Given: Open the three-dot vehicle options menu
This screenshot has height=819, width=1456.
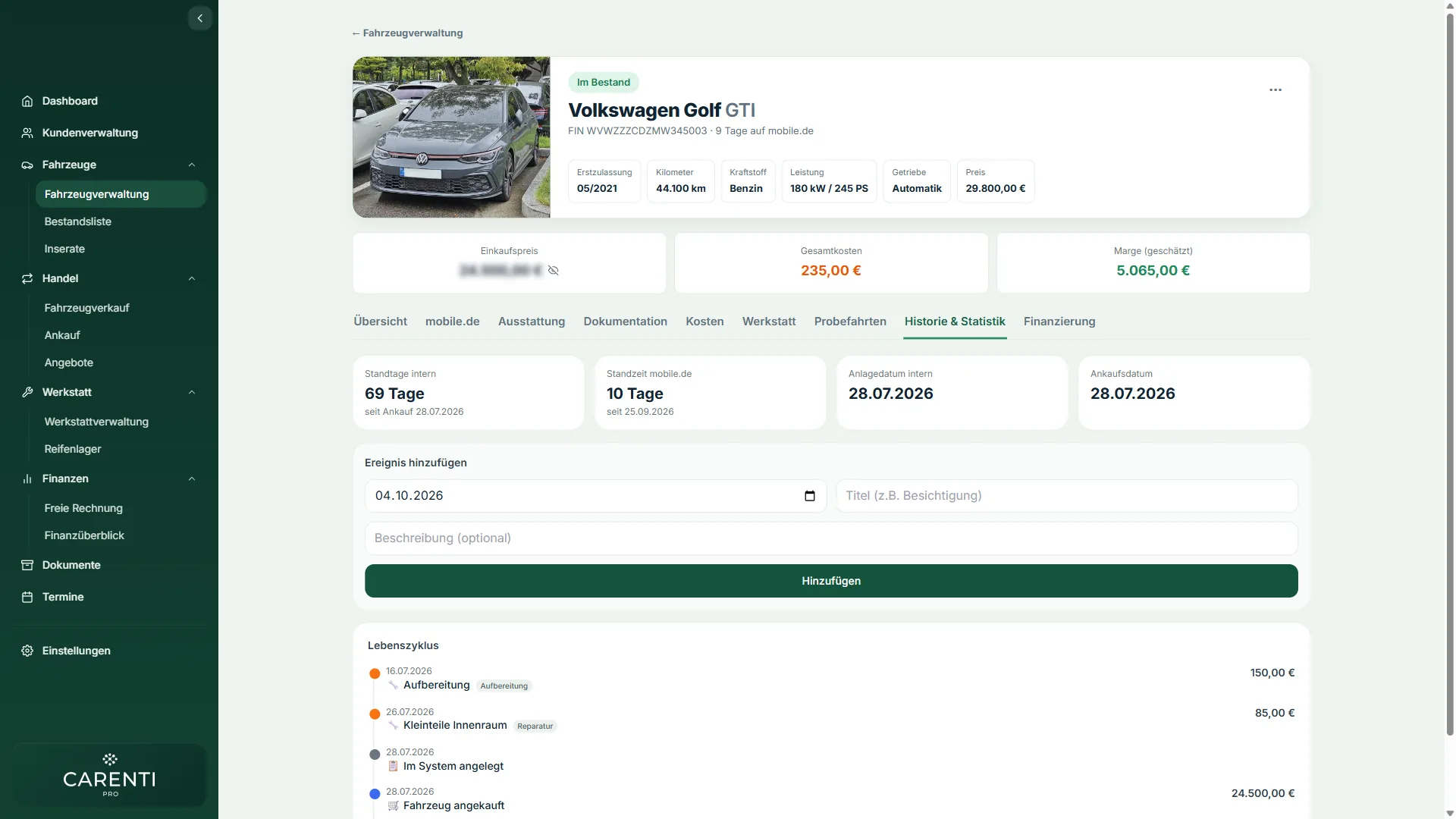Looking at the screenshot, I should click(x=1276, y=89).
